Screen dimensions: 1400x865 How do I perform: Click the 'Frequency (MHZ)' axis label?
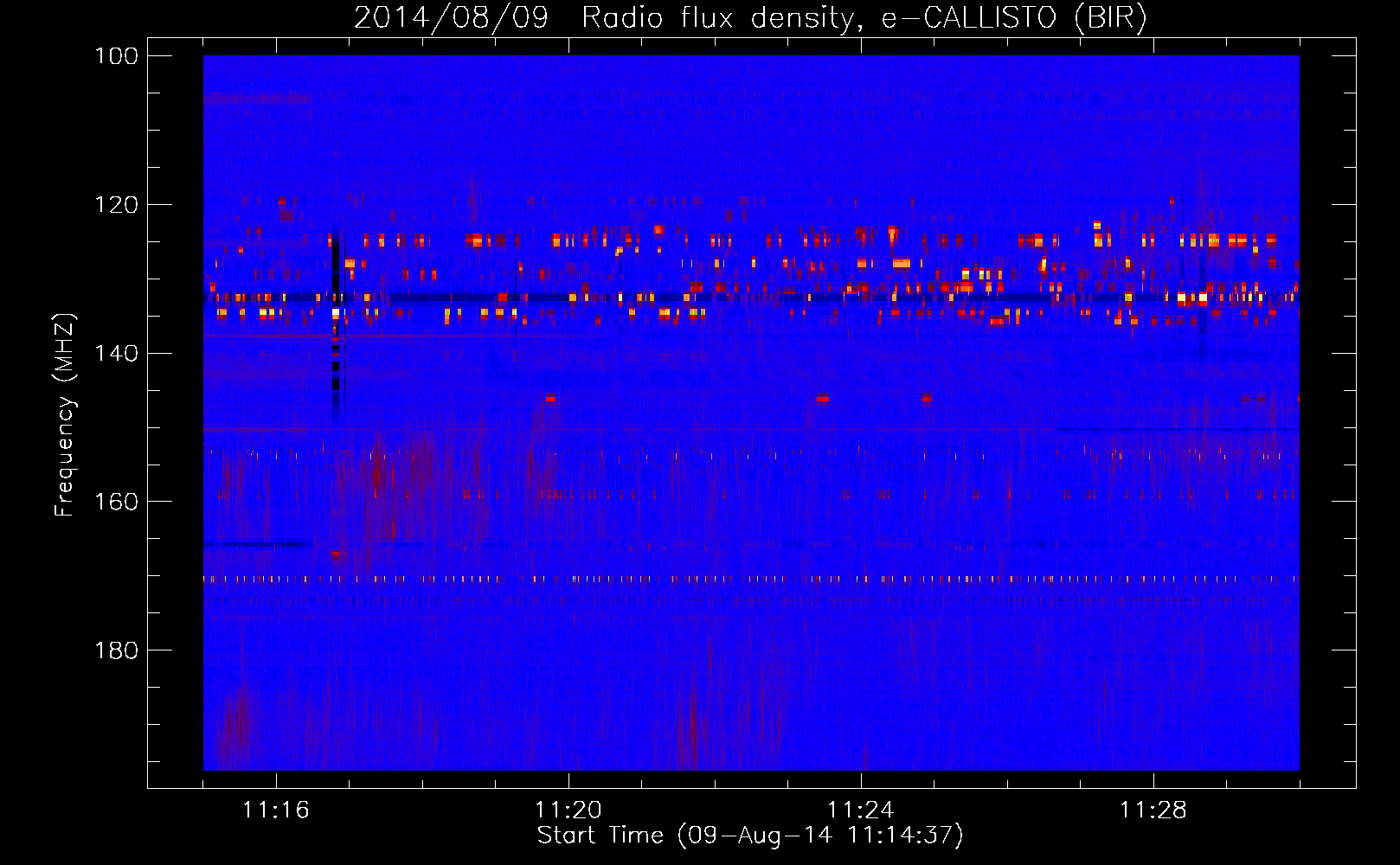pos(65,415)
